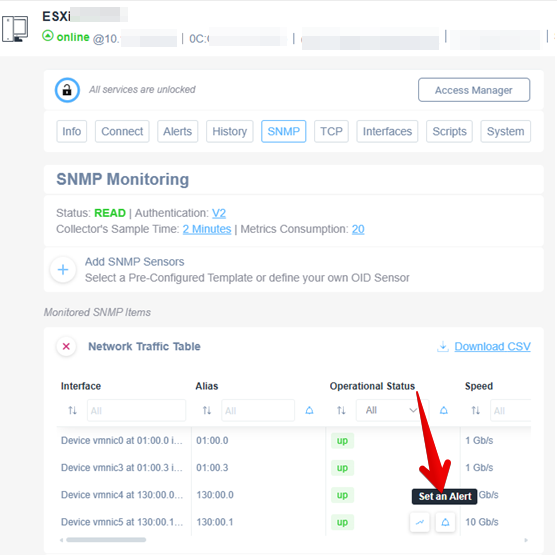The width and height of the screenshot is (557, 556).
Task: Click the download icon beside Download CSV
Action: point(443,346)
